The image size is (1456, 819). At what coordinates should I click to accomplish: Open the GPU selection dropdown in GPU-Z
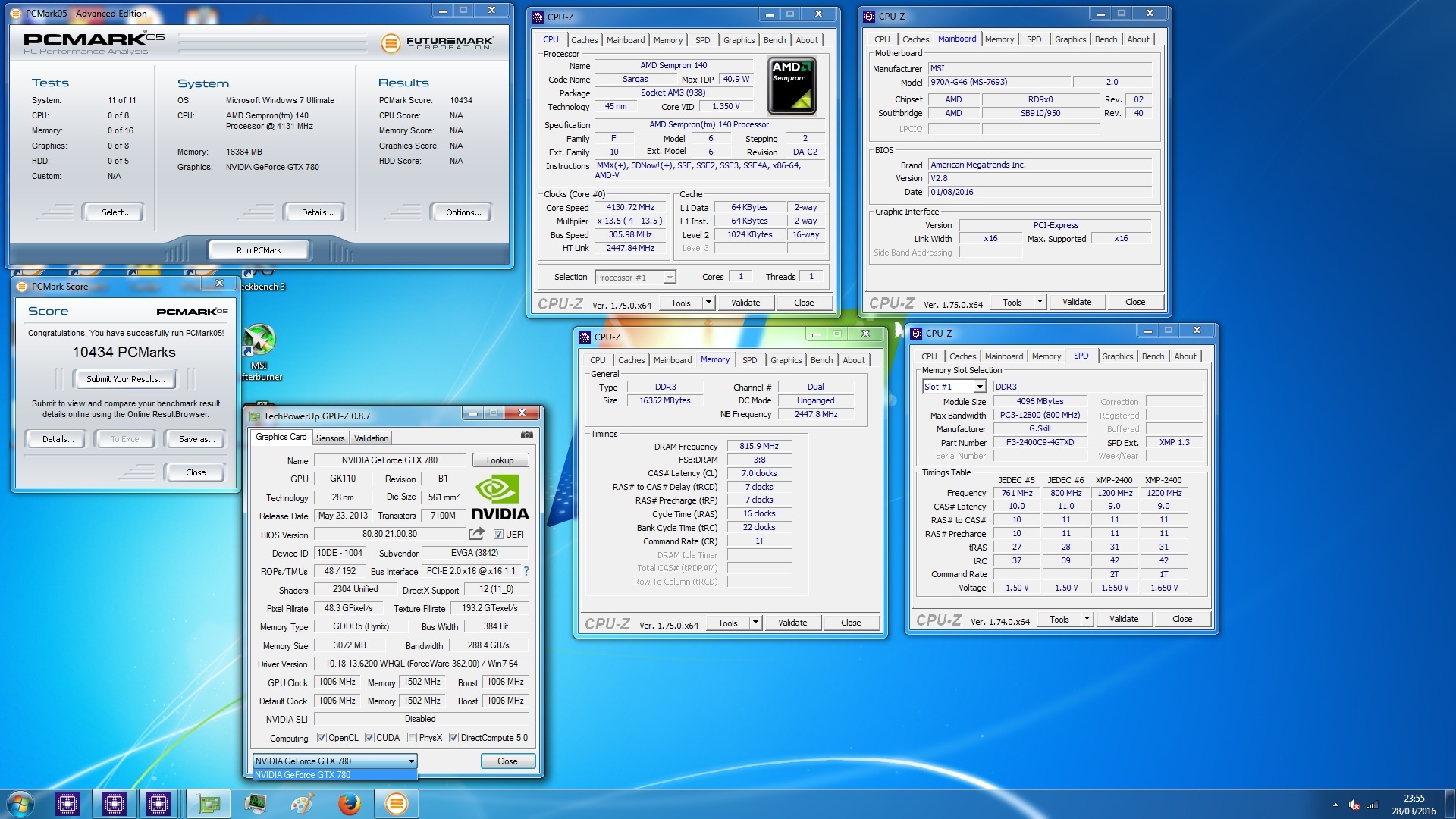[335, 761]
